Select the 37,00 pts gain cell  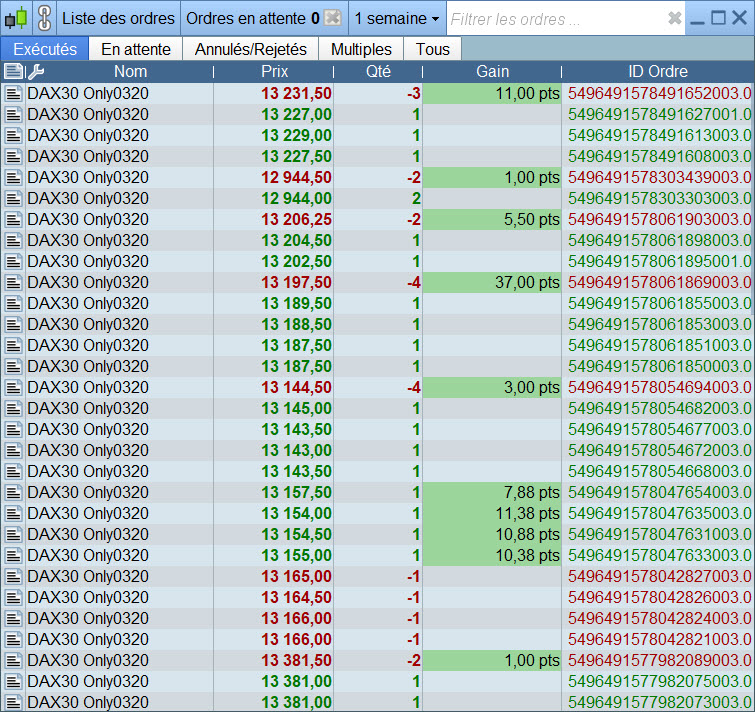click(x=492, y=282)
